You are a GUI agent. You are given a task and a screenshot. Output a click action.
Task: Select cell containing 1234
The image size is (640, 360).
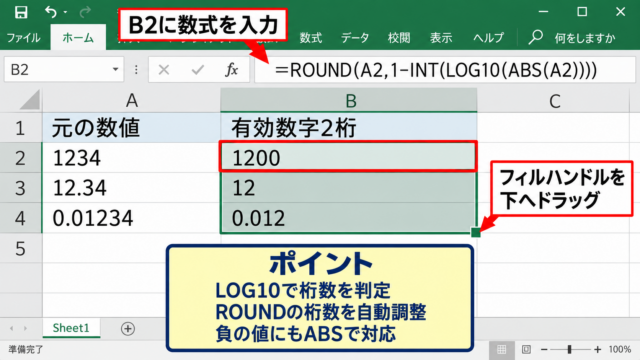[131, 158]
